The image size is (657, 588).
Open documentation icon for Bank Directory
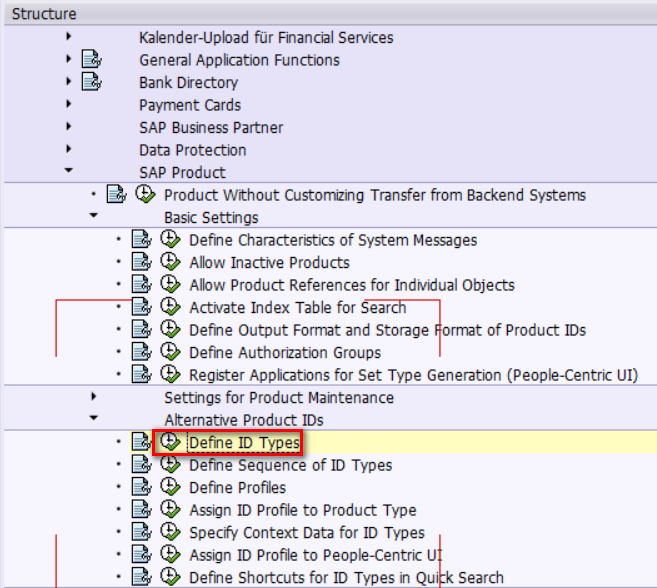[91, 82]
